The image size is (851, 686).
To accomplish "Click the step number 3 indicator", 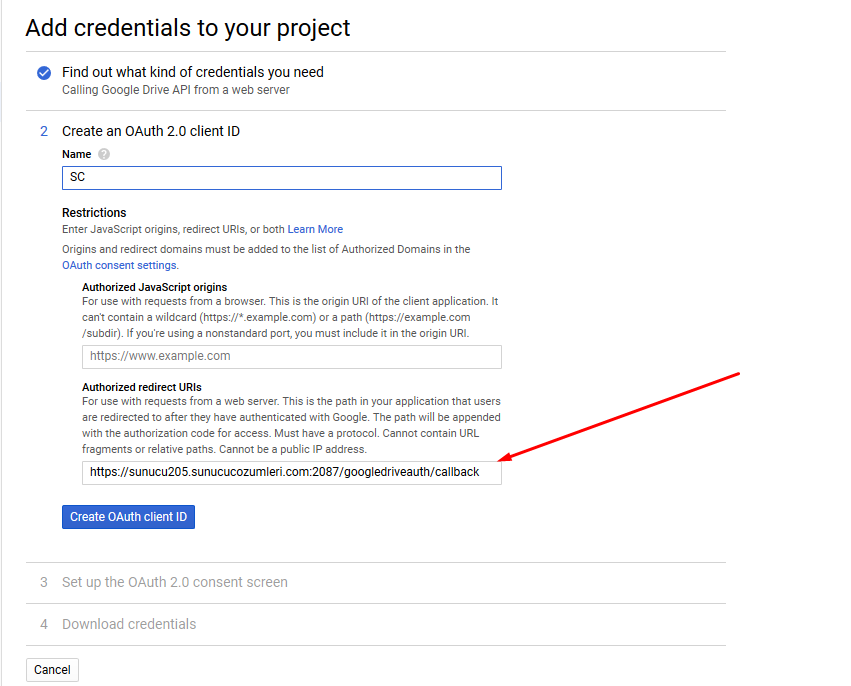I will coord(43,582).
